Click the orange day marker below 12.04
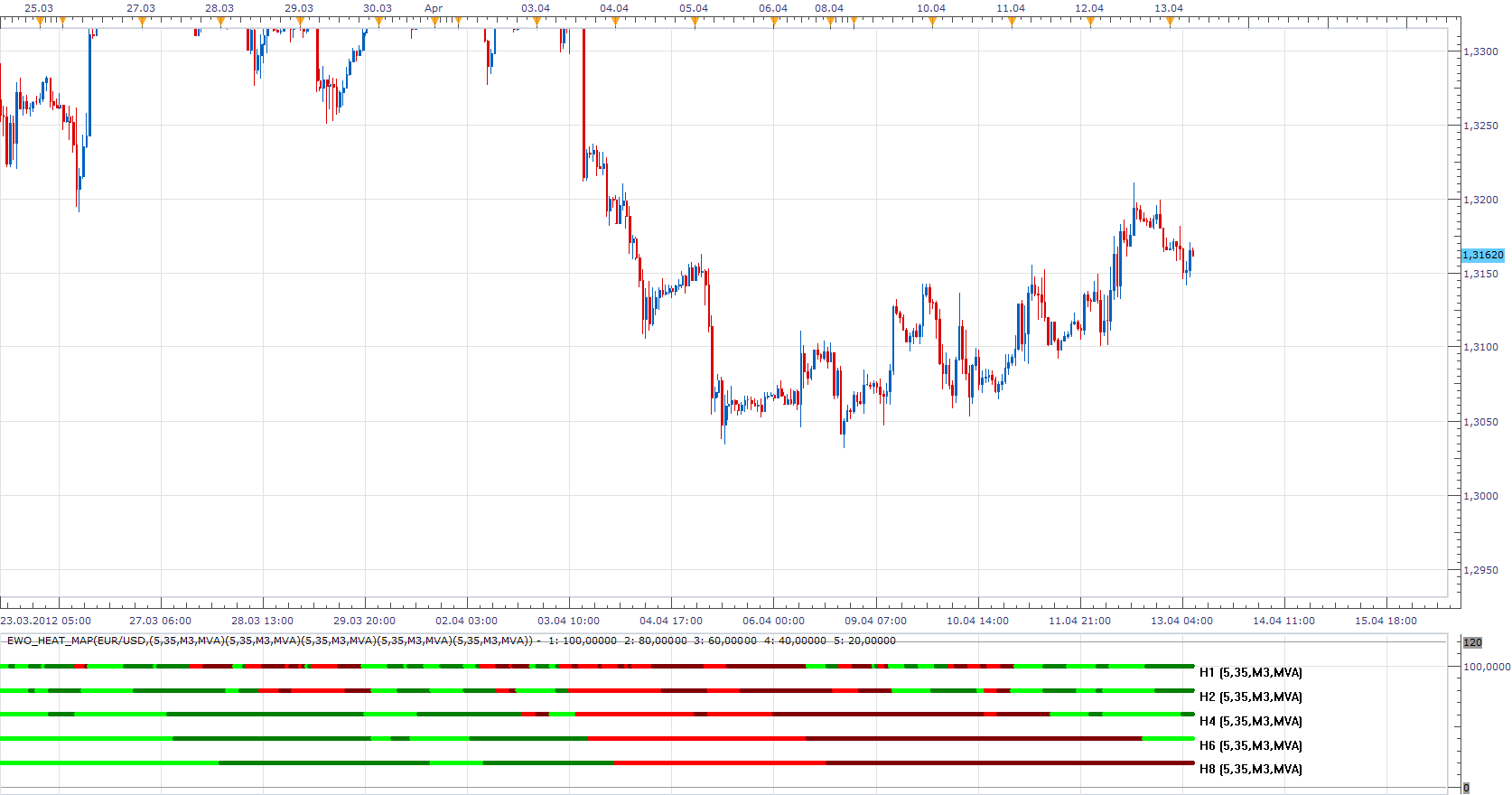 pyautogui.click(x=1090, y=23)
